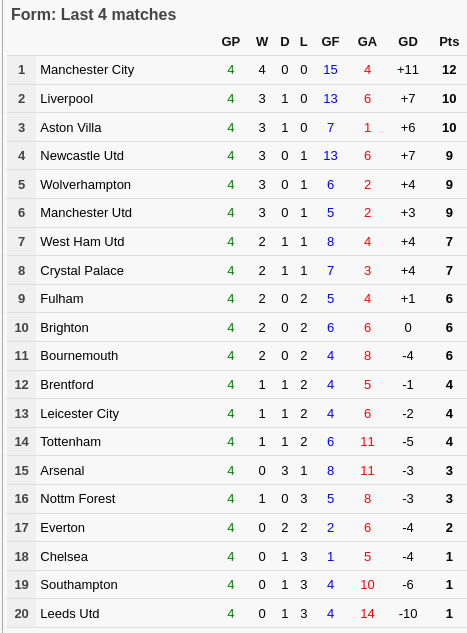This screenshot has height=633, width=467.
Task: Click the Manchester Utd row name
Action: [86, 213]
